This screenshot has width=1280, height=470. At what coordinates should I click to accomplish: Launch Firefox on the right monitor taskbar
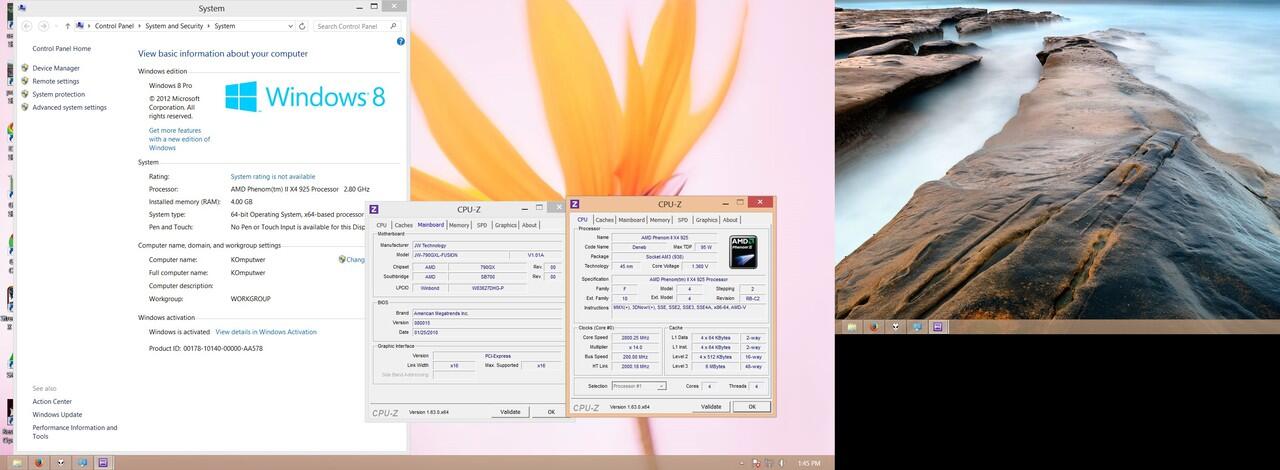pyautogui.click(x=873, y=326)
